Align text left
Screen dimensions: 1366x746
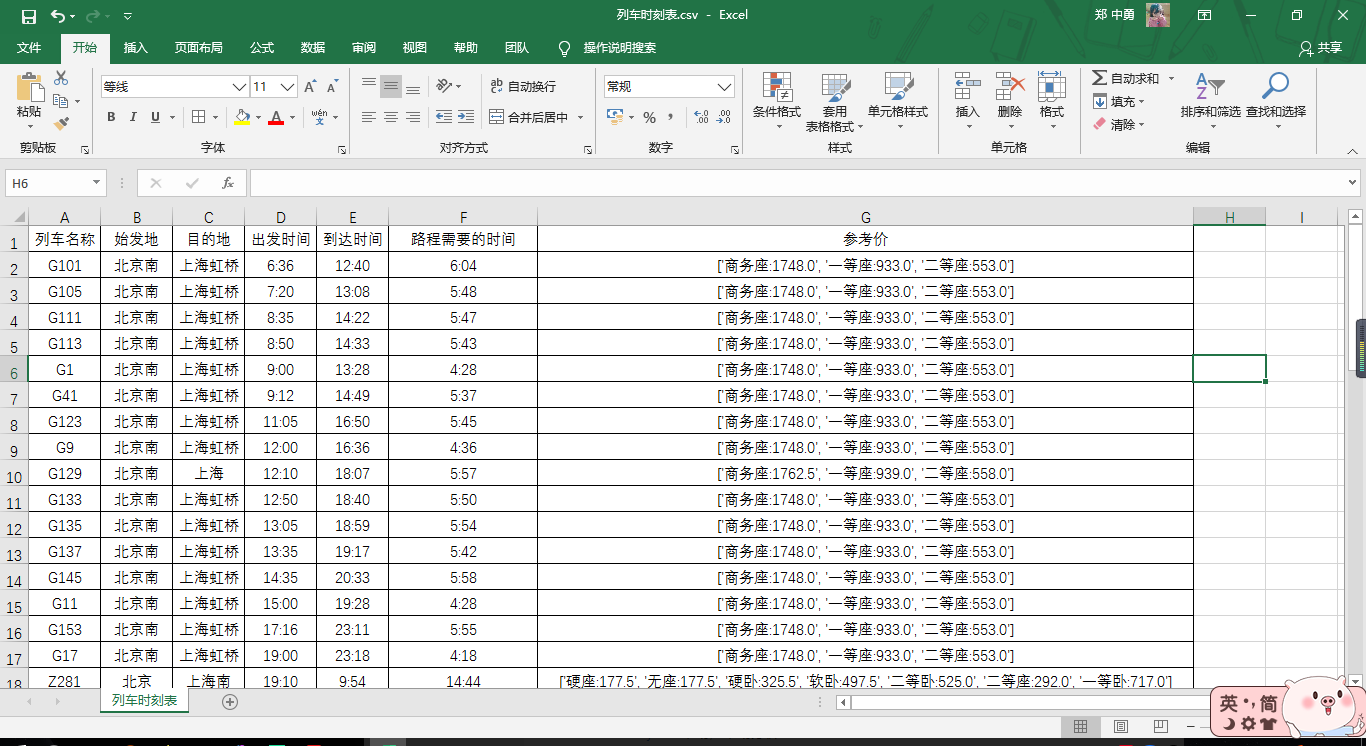369,117
